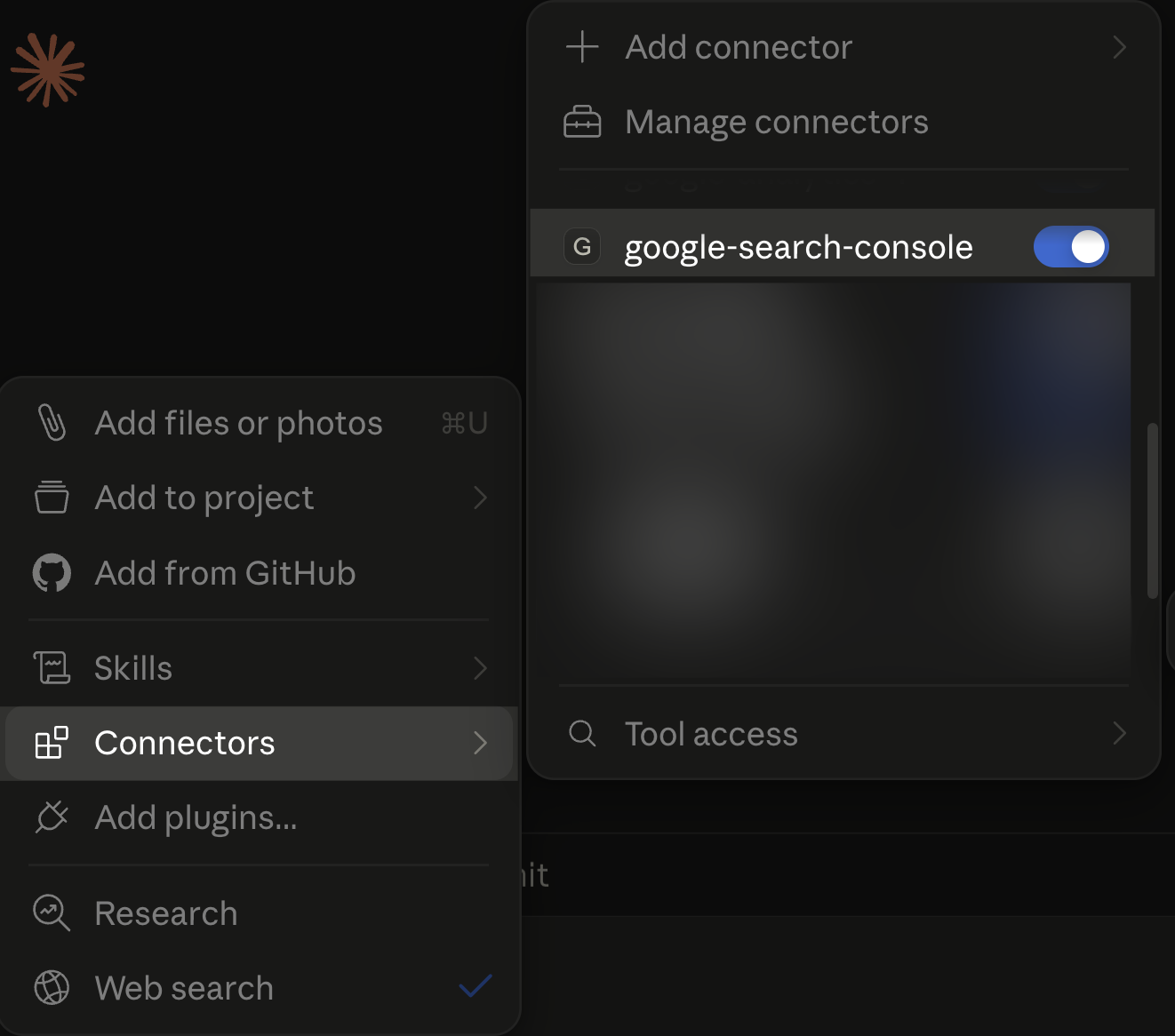Click the globe icon for Web search
This screenshot has width=1175, height=1036.
[52, 987]
